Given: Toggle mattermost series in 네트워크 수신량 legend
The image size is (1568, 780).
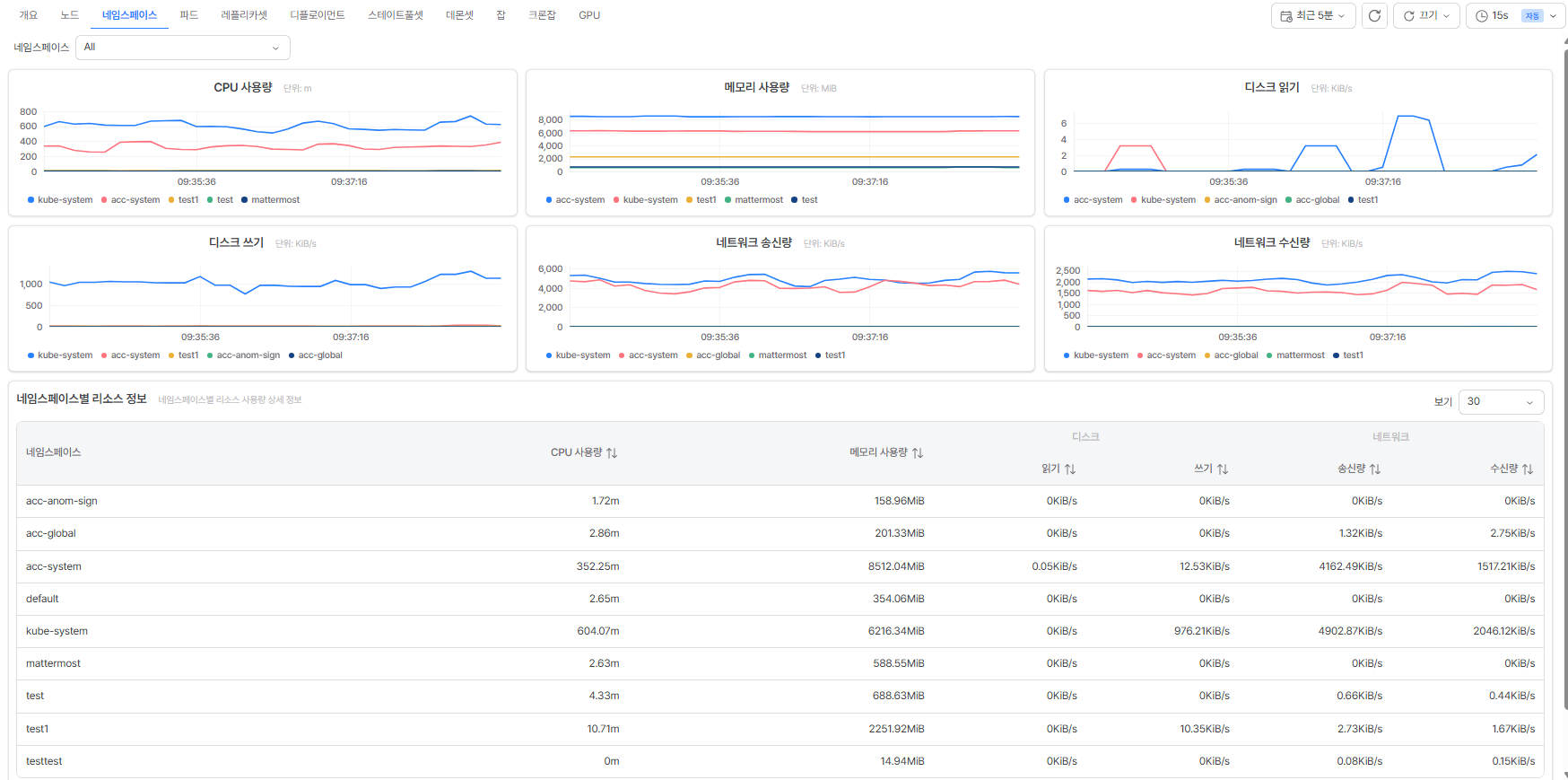Looking at the screenshot, I should click(1295, 355).
